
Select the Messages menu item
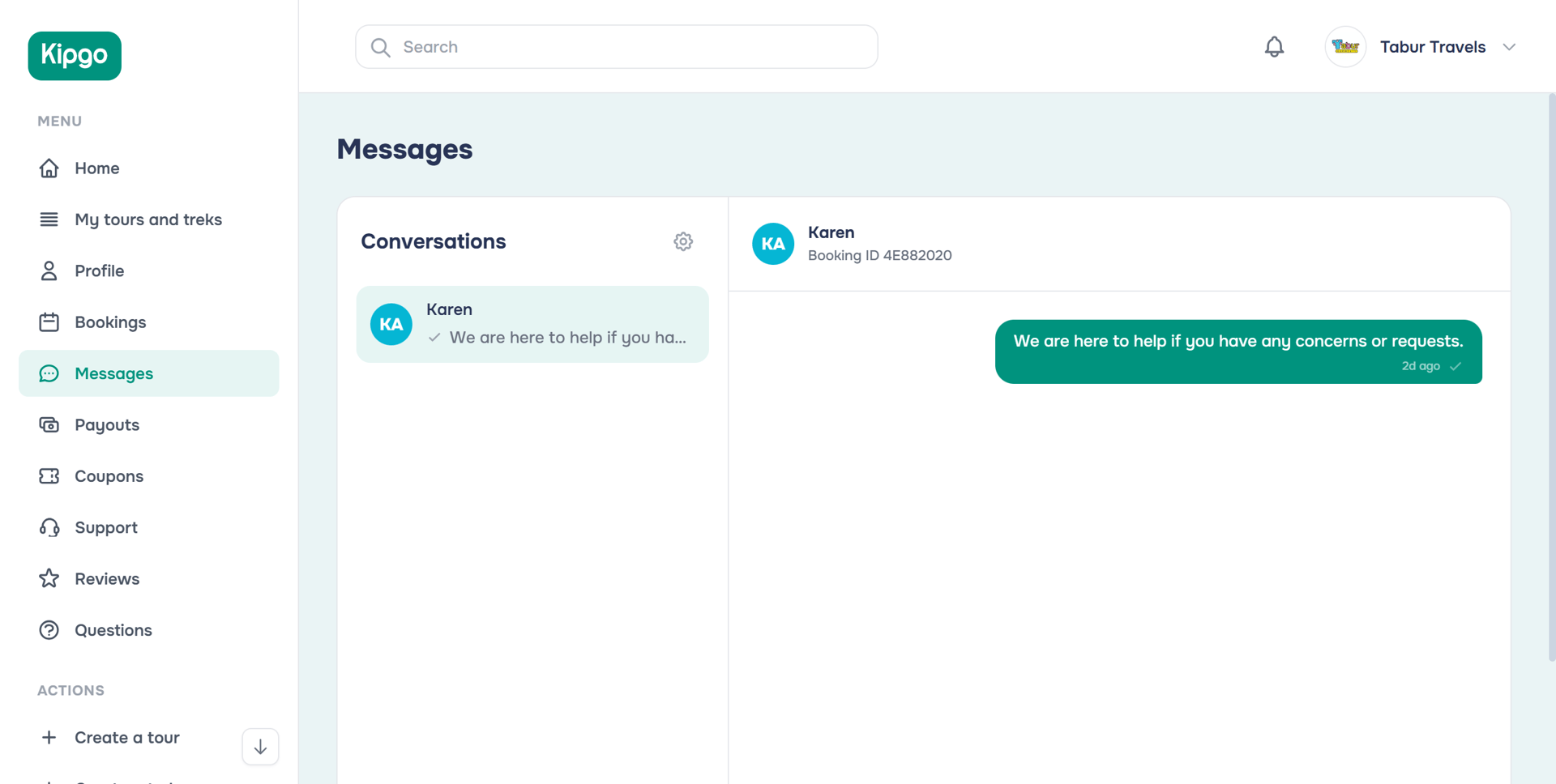[113, 373]
